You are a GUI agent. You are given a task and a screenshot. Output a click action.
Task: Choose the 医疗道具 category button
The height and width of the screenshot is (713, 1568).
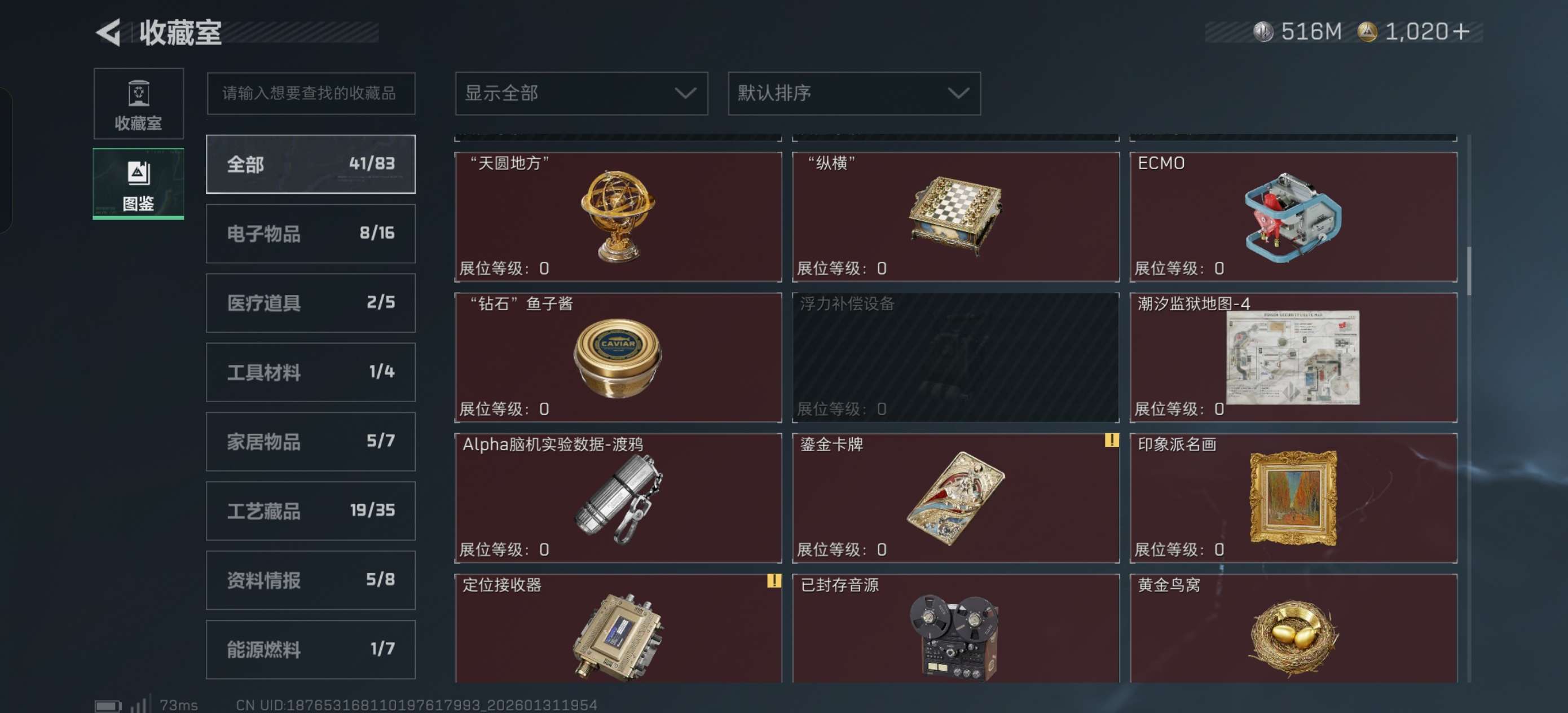[x=310, y=302]
